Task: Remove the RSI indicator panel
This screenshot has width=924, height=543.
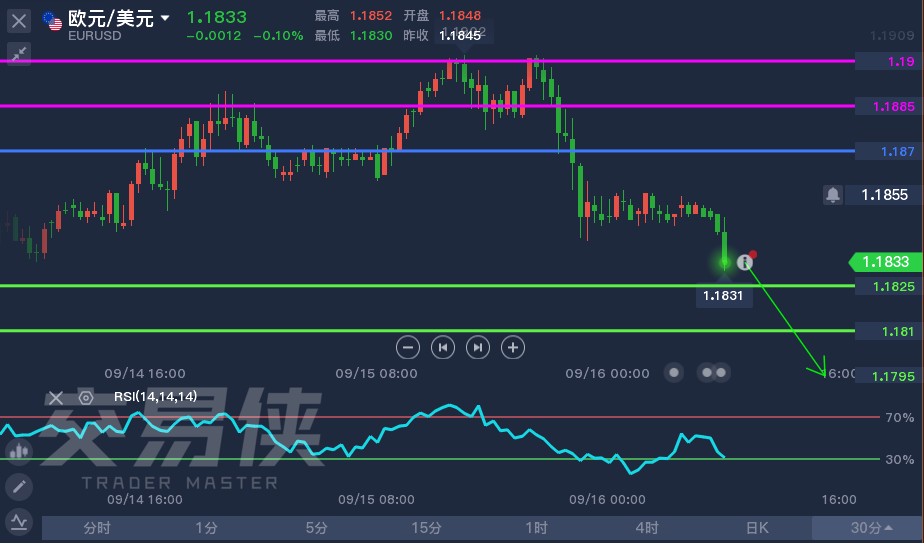Action: [x=55, y=398]
